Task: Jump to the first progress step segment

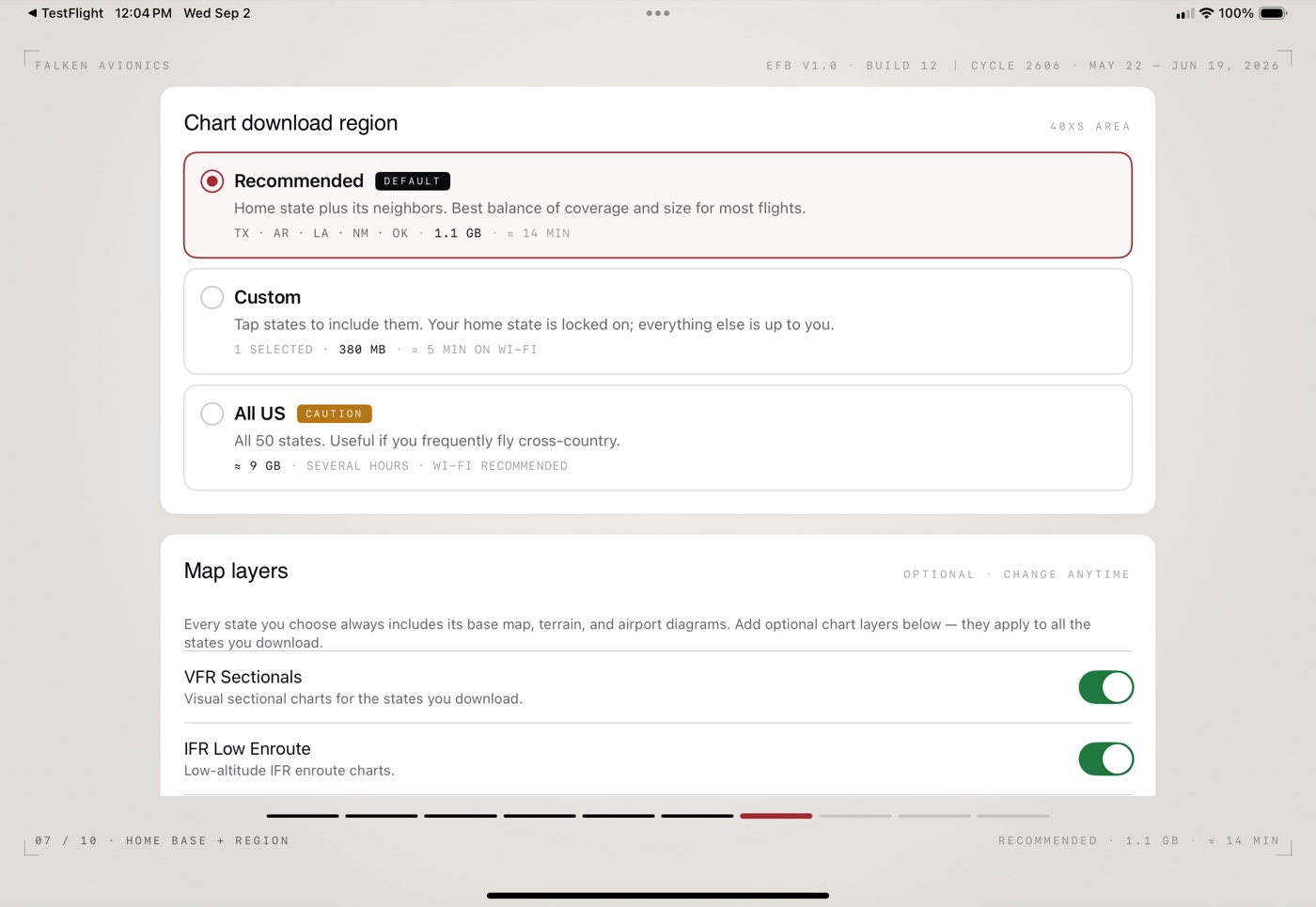Action: point(303,816)
